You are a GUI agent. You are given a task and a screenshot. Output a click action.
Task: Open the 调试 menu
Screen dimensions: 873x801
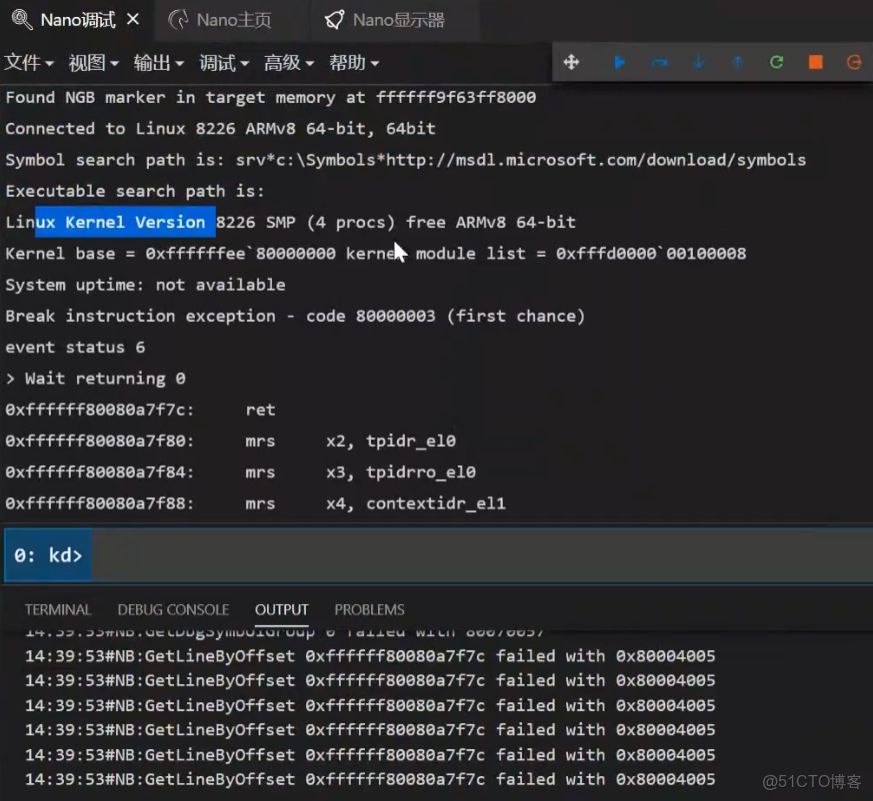(x=224, y=62)
